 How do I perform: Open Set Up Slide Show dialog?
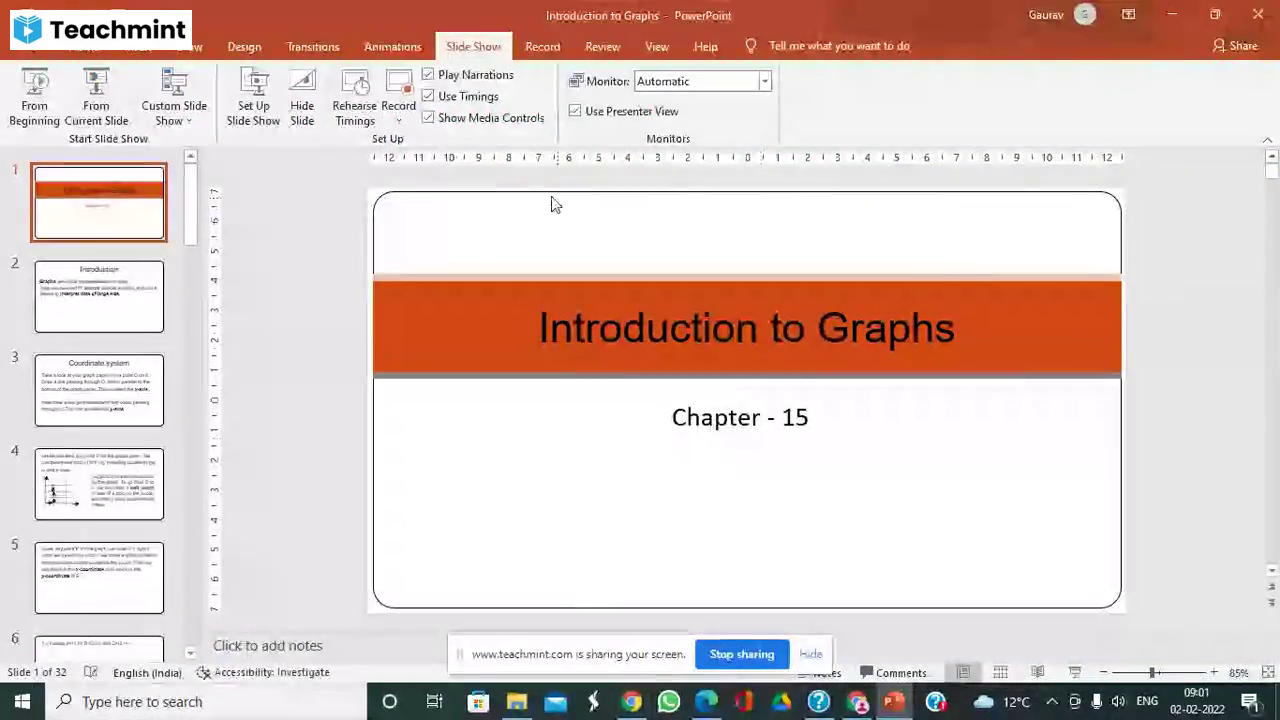[x=253, y=95]
